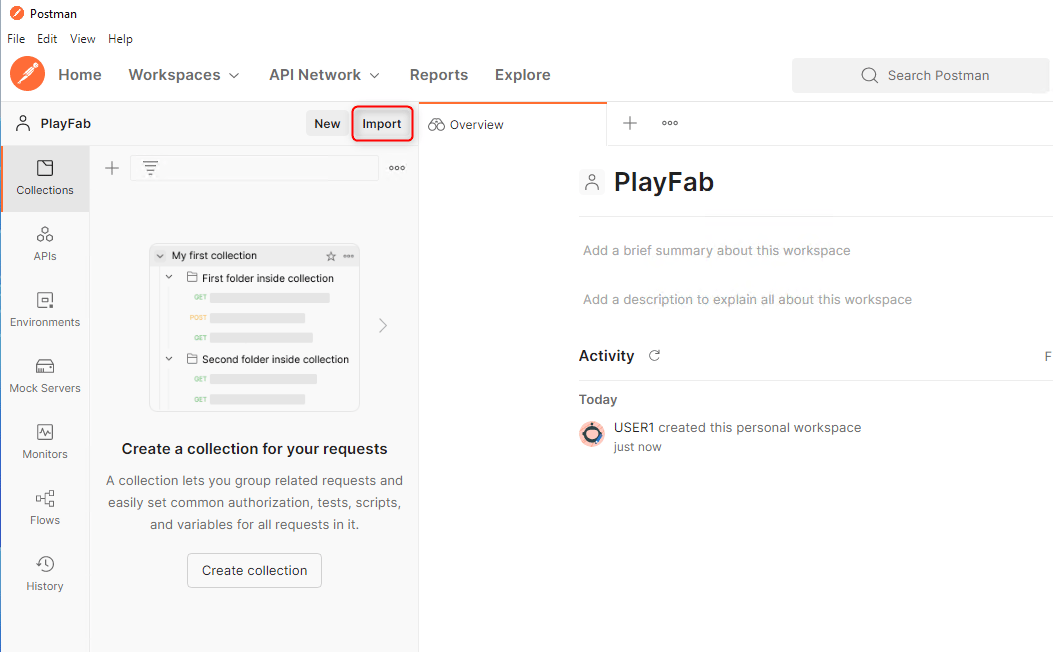
Task: Refresh the Activity feed
Action: click(x=655, y=355)
